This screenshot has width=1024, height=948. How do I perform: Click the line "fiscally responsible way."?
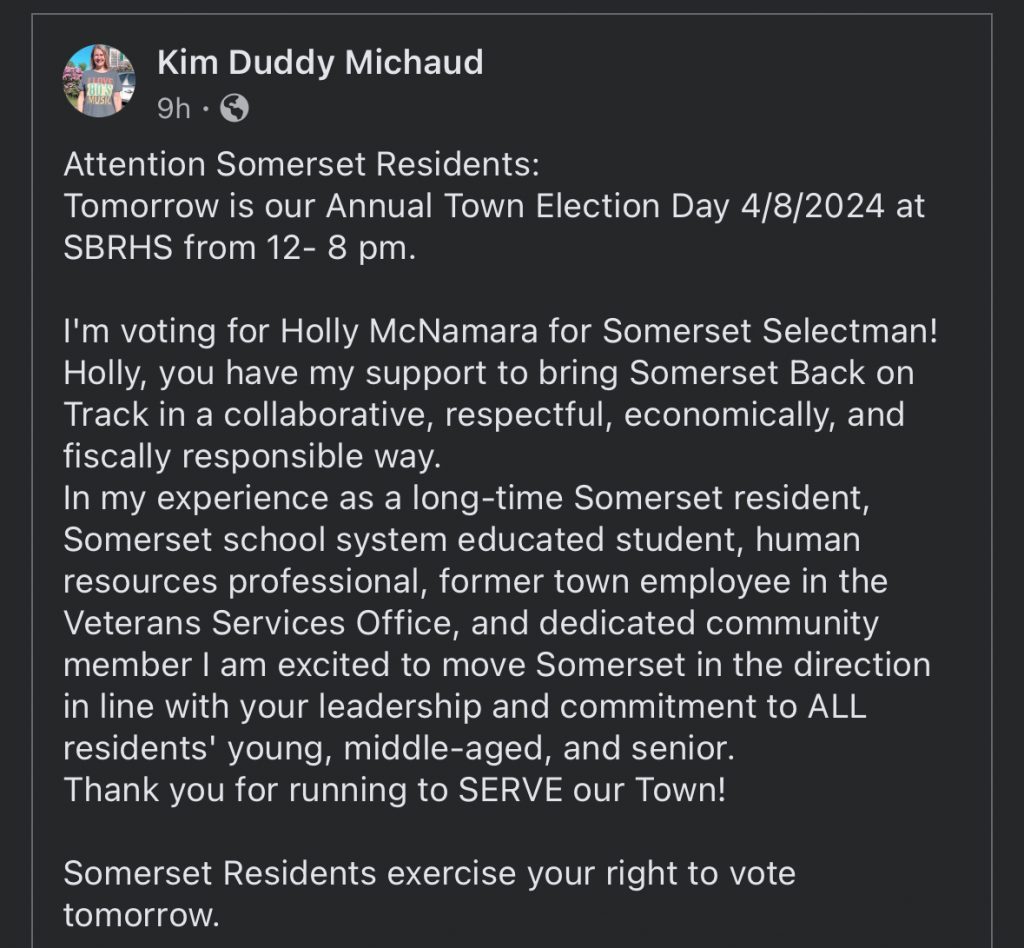[252, 456]
